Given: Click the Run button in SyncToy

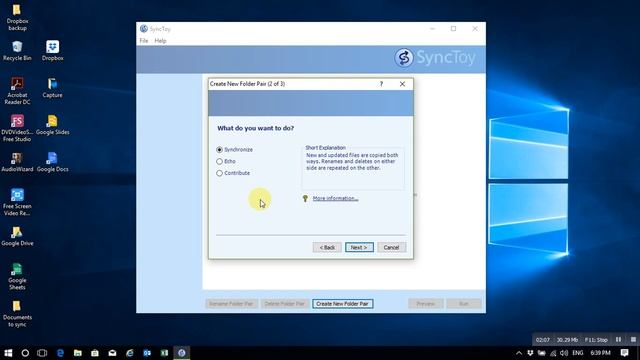Looking at the screenshot, I should click(464, 304).
